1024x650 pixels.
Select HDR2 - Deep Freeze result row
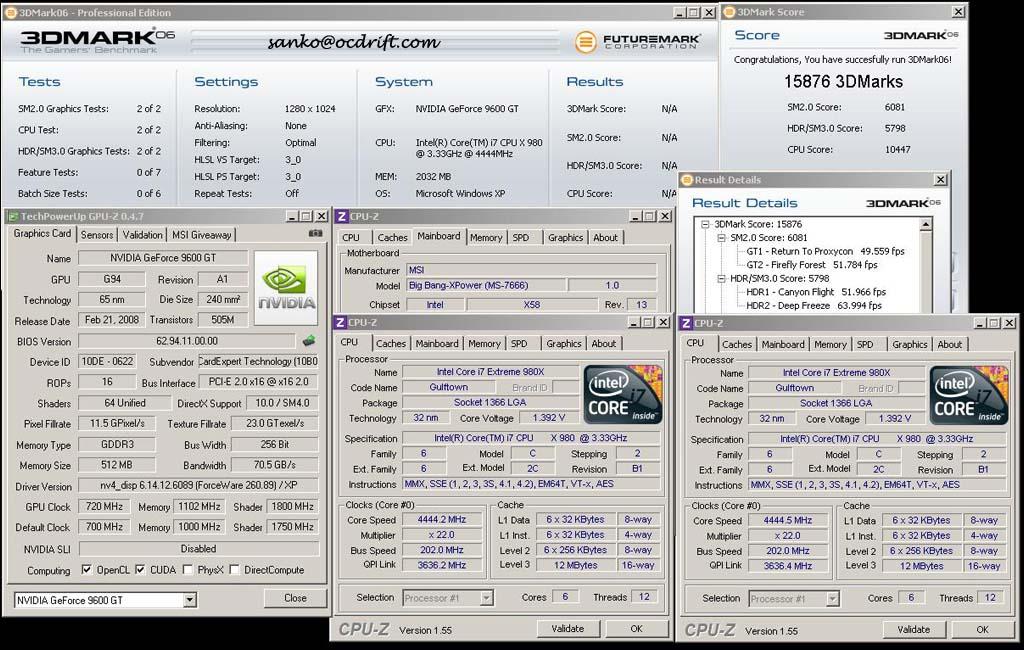pyautogui.click(x=814, y=305)
